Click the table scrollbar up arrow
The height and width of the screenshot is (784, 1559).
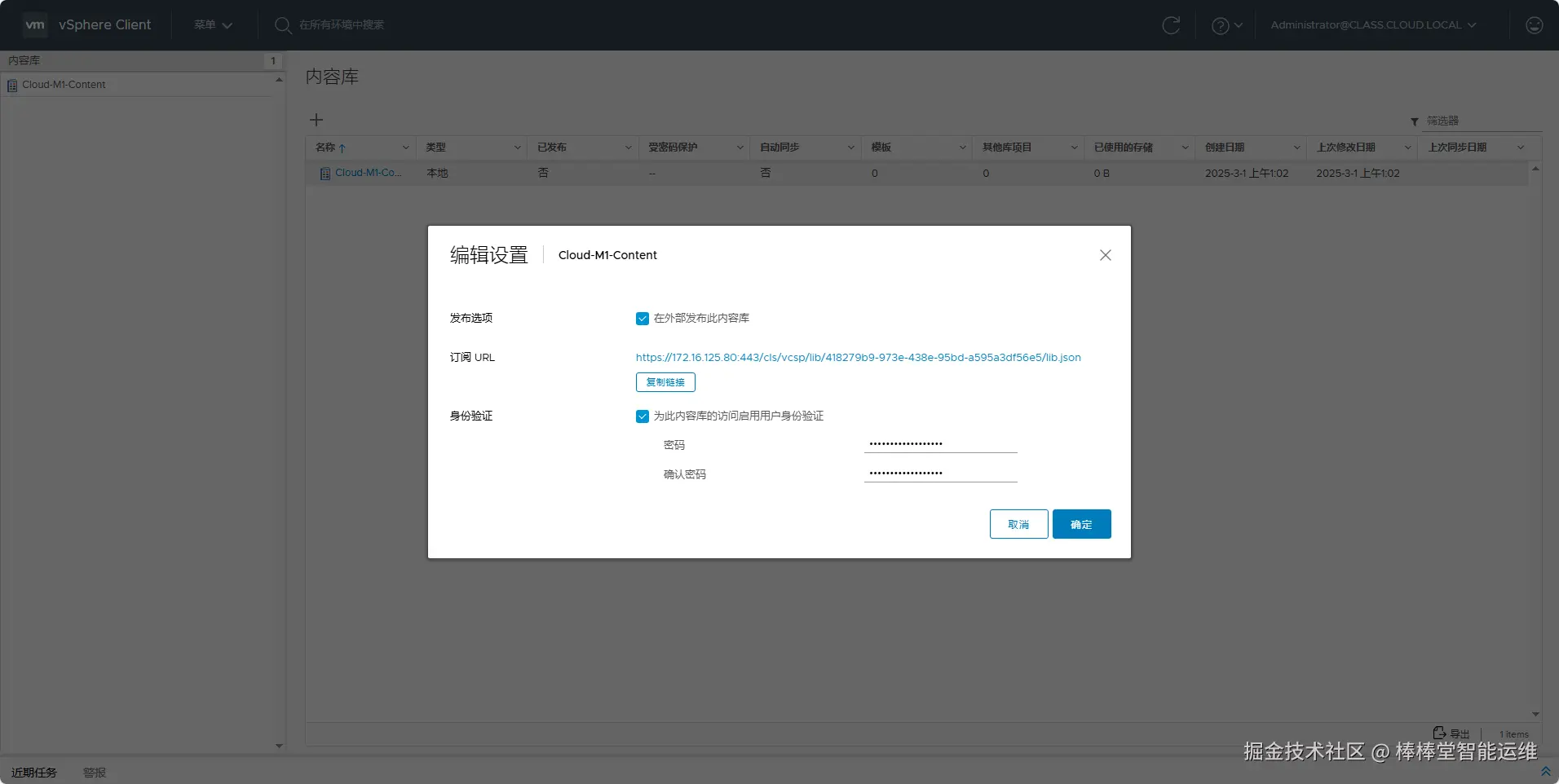[x=1535, y=169]
